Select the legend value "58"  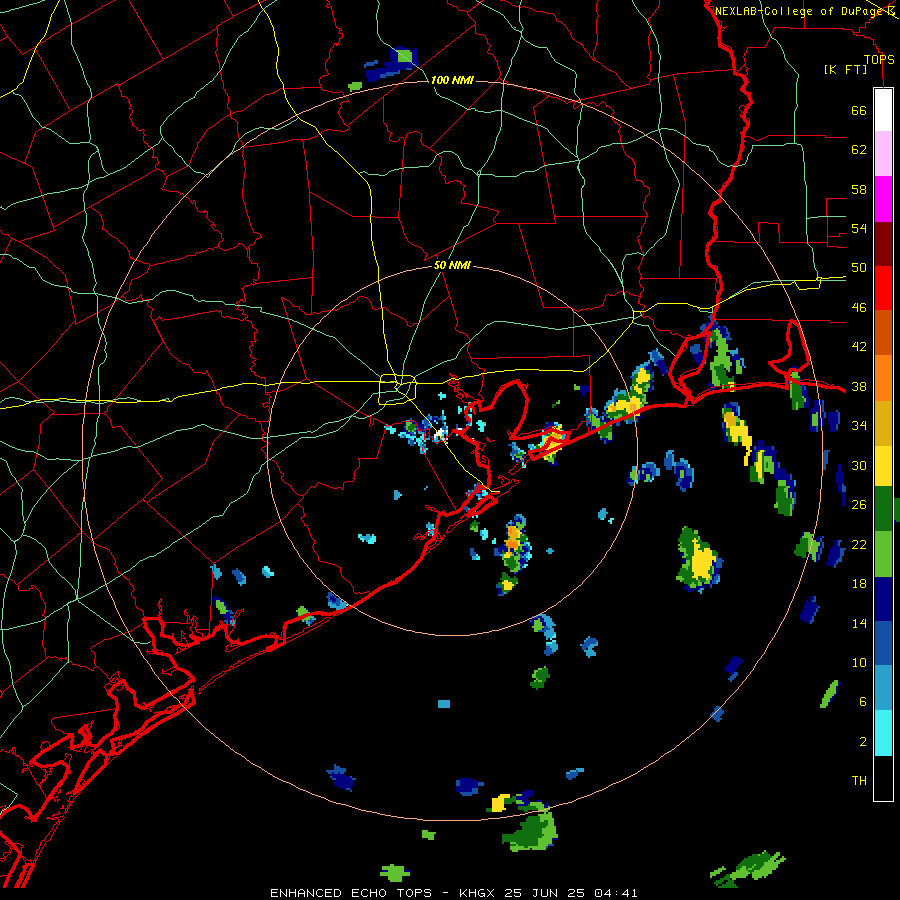tap(859, 189)
